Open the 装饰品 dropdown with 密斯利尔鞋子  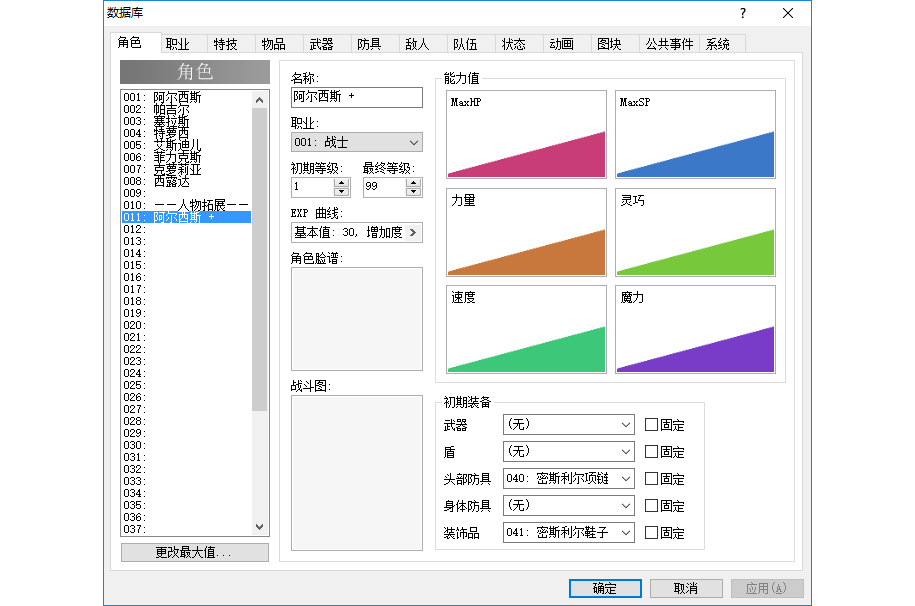[568, 532]
